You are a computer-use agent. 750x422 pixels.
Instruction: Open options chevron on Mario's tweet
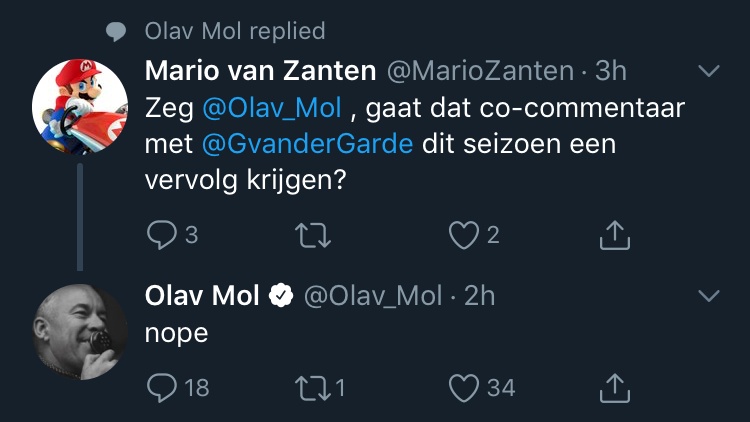(x=708, y=71)
